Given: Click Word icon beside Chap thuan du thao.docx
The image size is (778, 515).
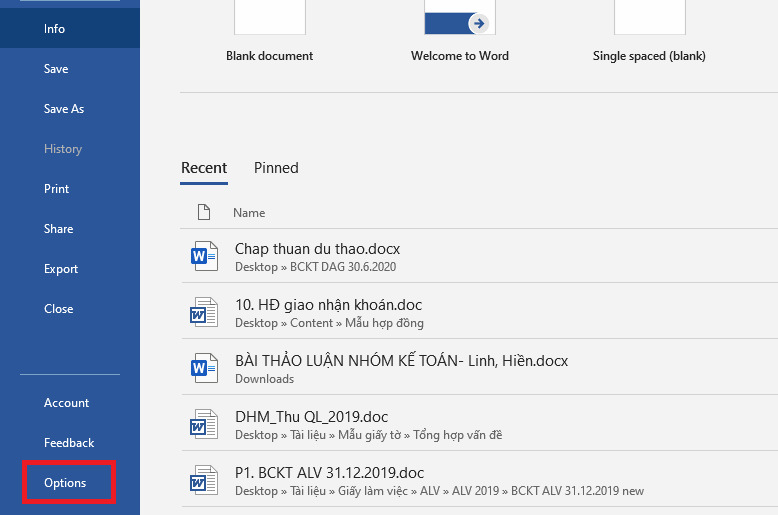Looking at the screenshot, I should (x=204, y=256).
